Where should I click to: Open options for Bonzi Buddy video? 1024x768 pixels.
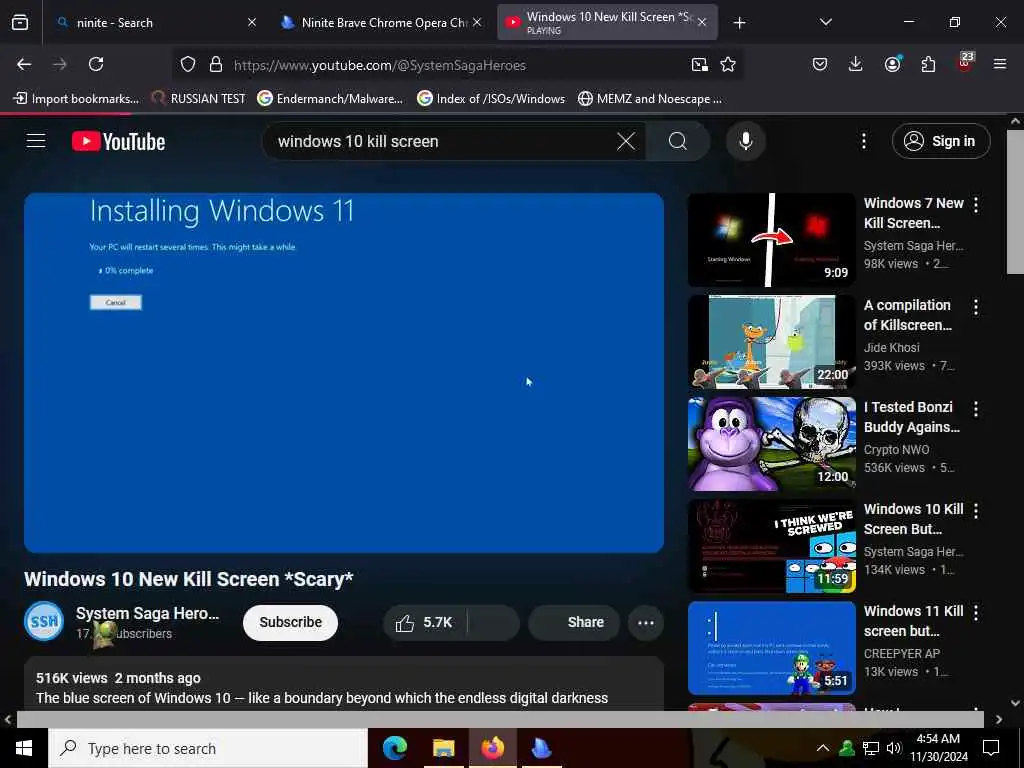point(976,409)
